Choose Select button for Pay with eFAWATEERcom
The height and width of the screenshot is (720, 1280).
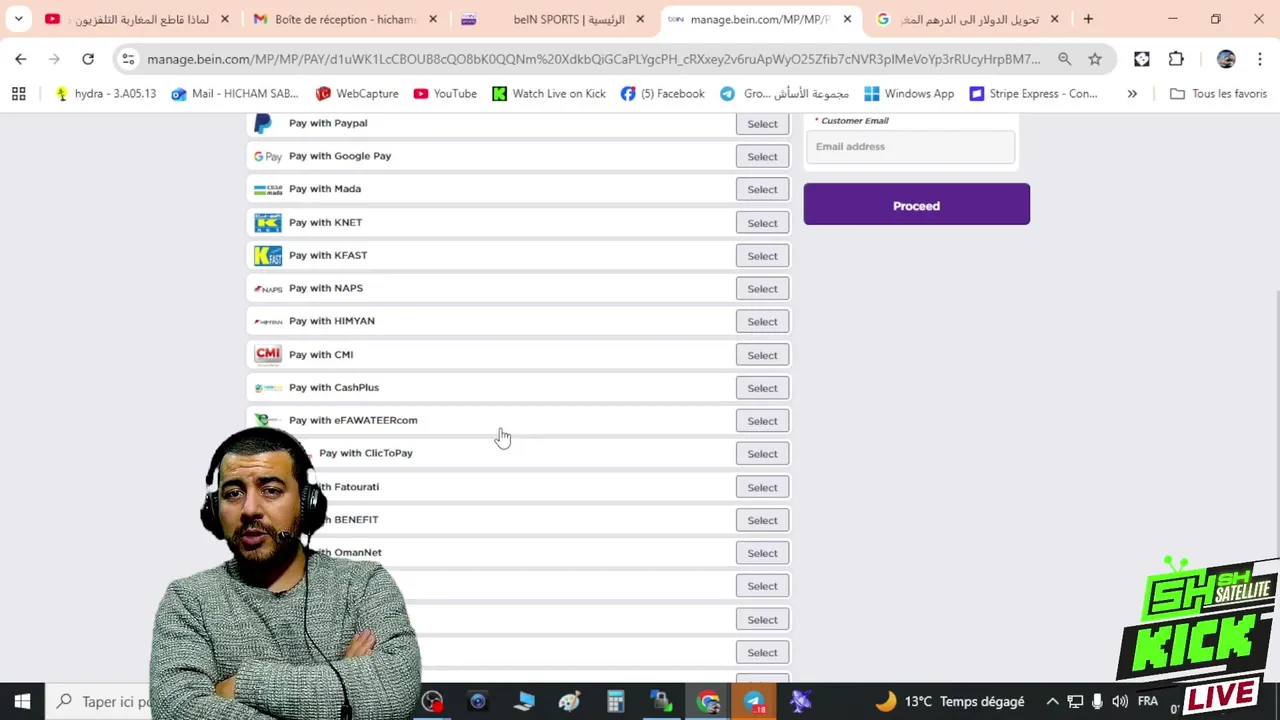point(762,421)
